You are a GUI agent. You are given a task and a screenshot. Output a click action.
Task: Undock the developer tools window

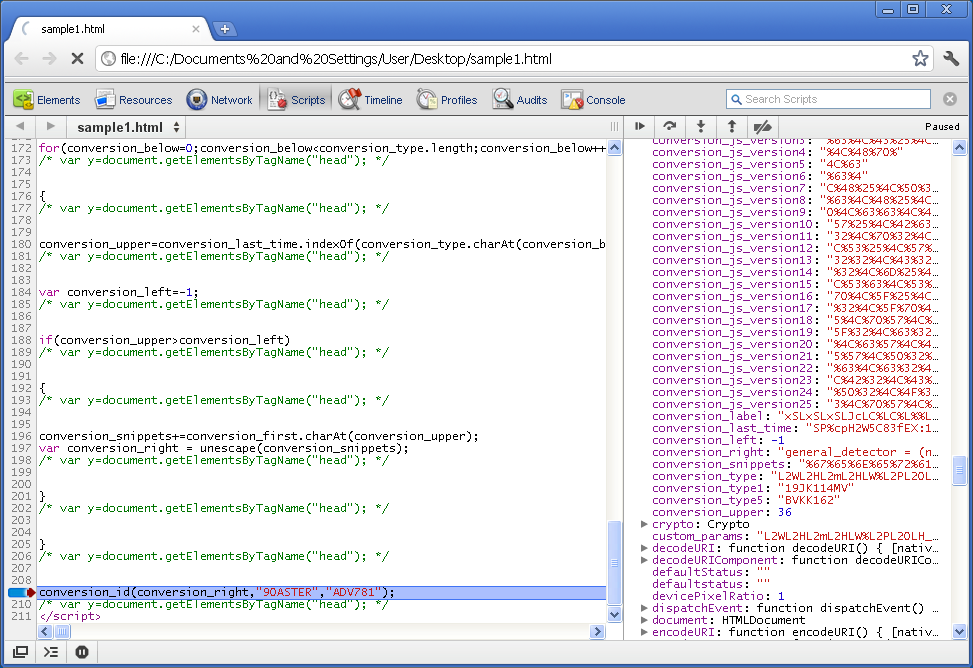point(20,652)
